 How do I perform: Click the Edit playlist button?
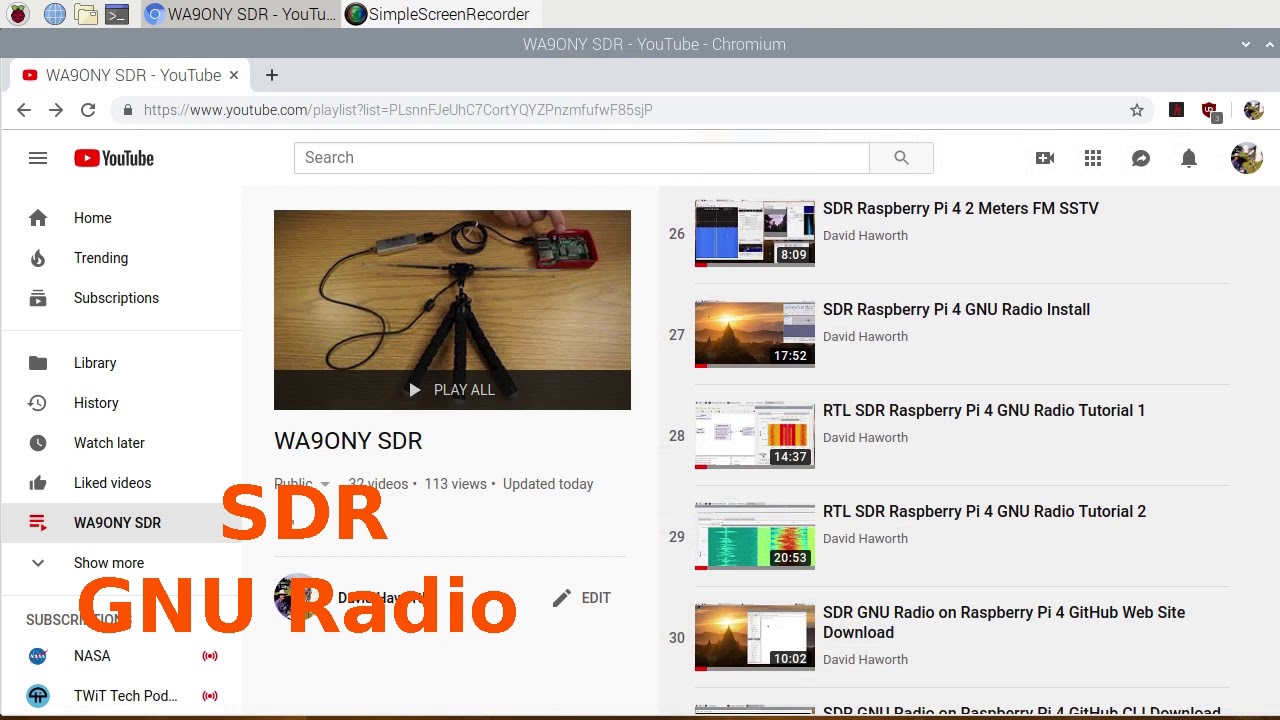[581, 598]
